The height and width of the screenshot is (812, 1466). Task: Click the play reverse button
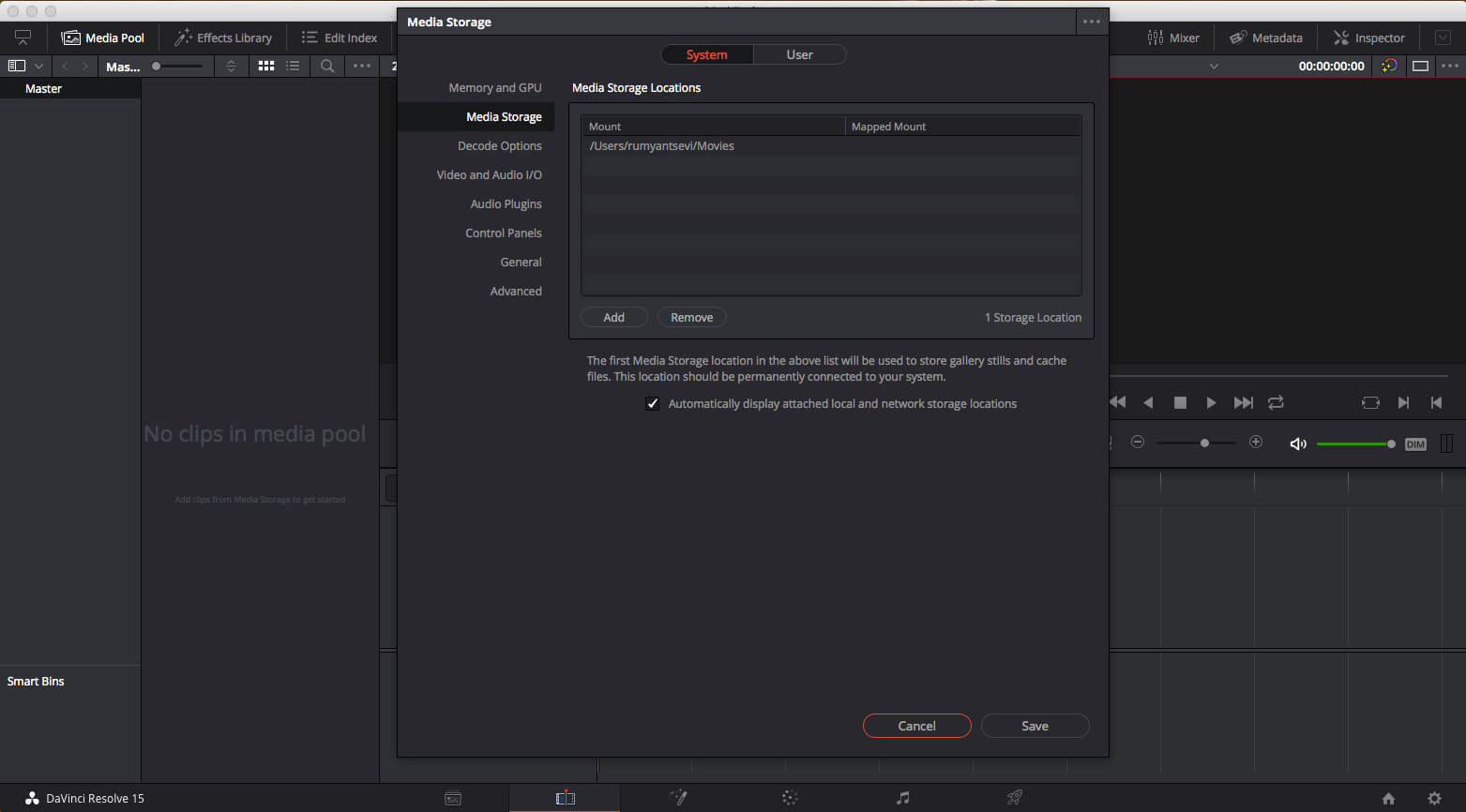[1148, 402]
